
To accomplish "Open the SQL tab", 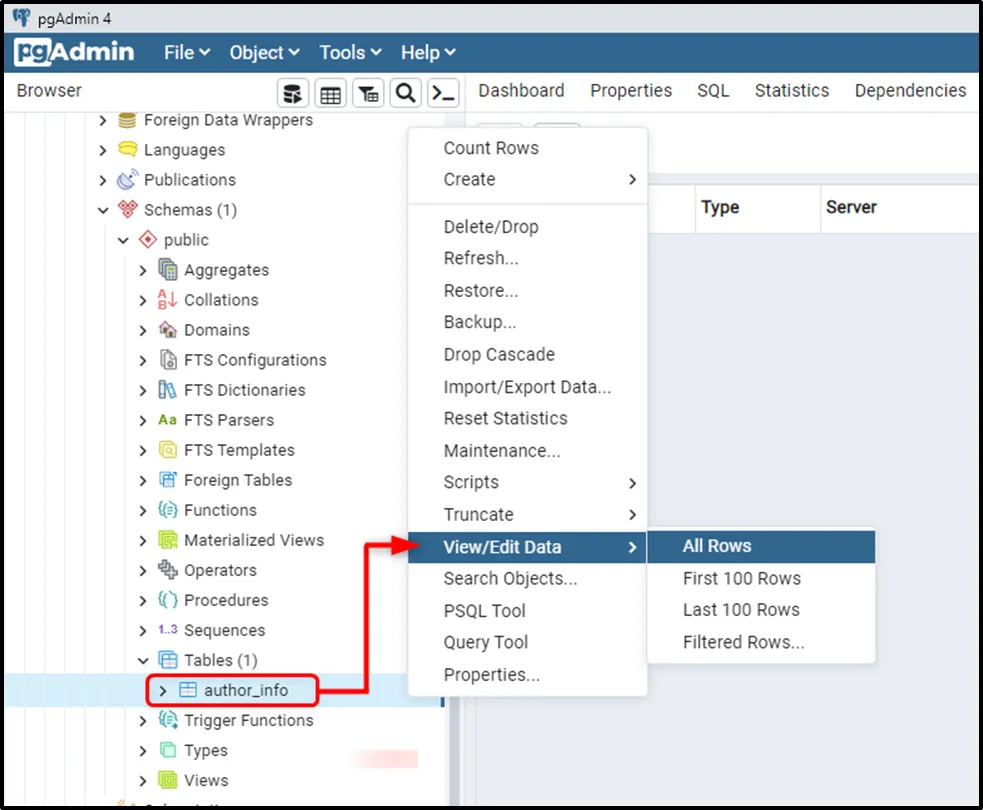I will [713, 90].
